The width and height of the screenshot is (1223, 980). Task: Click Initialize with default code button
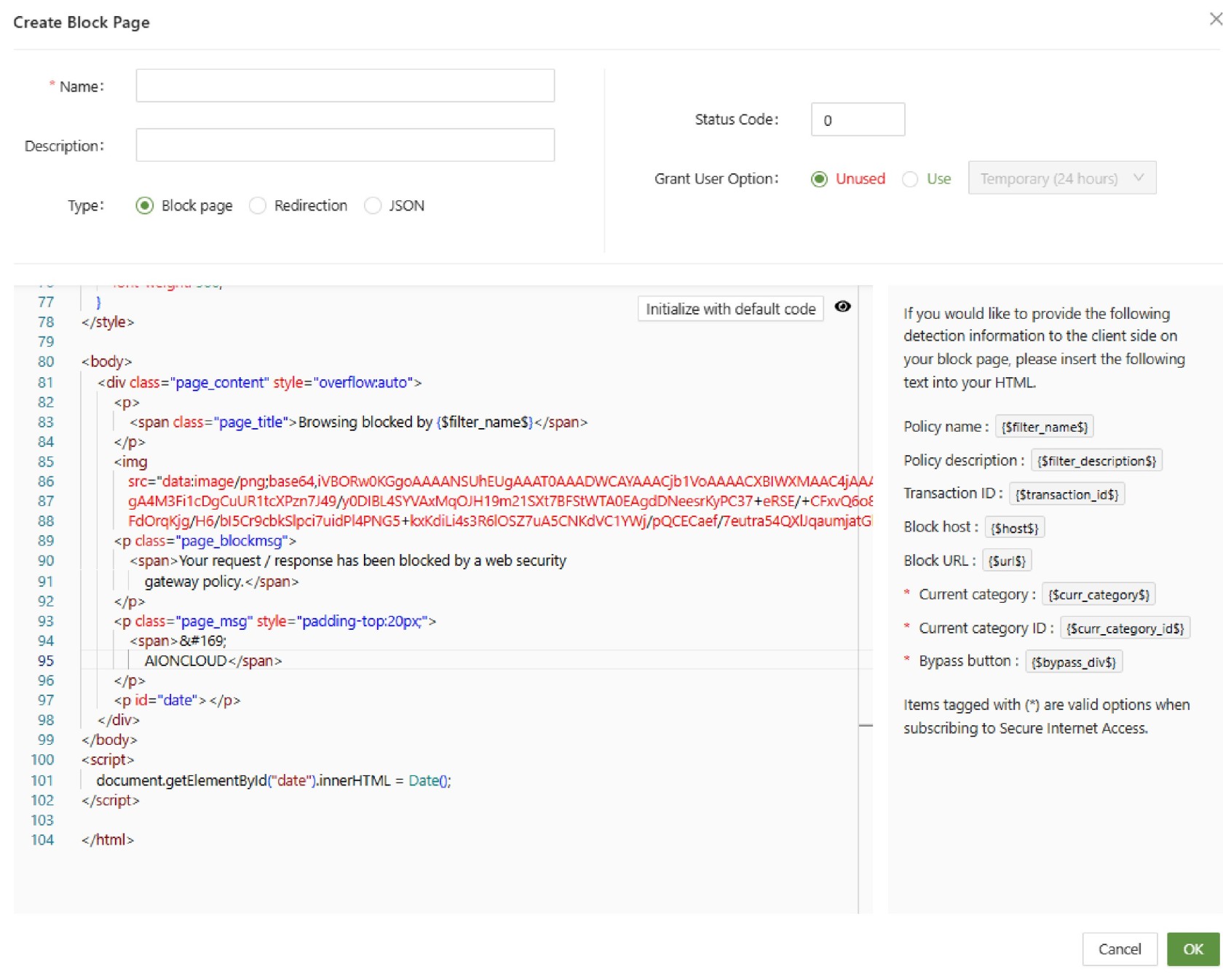pos(730,309)
